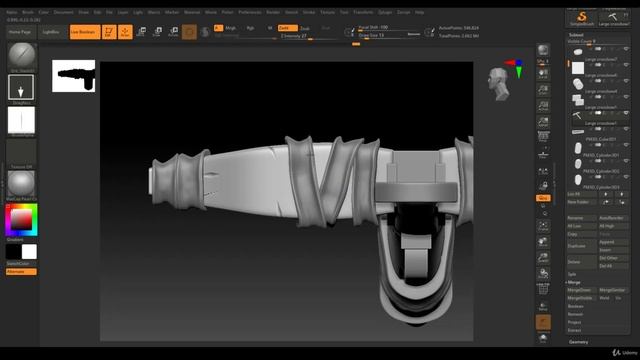640x360 pixels.
Task: Open the Texture Off selector
Action: (x=21, y=152)
